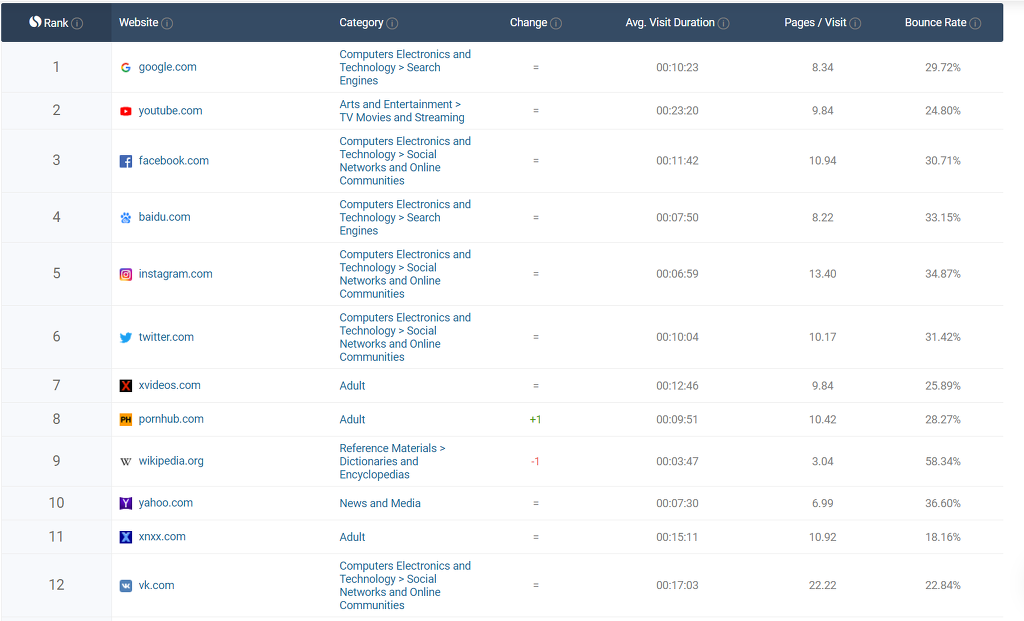Click the 29.72% bounce rate value

click(942, 67)
